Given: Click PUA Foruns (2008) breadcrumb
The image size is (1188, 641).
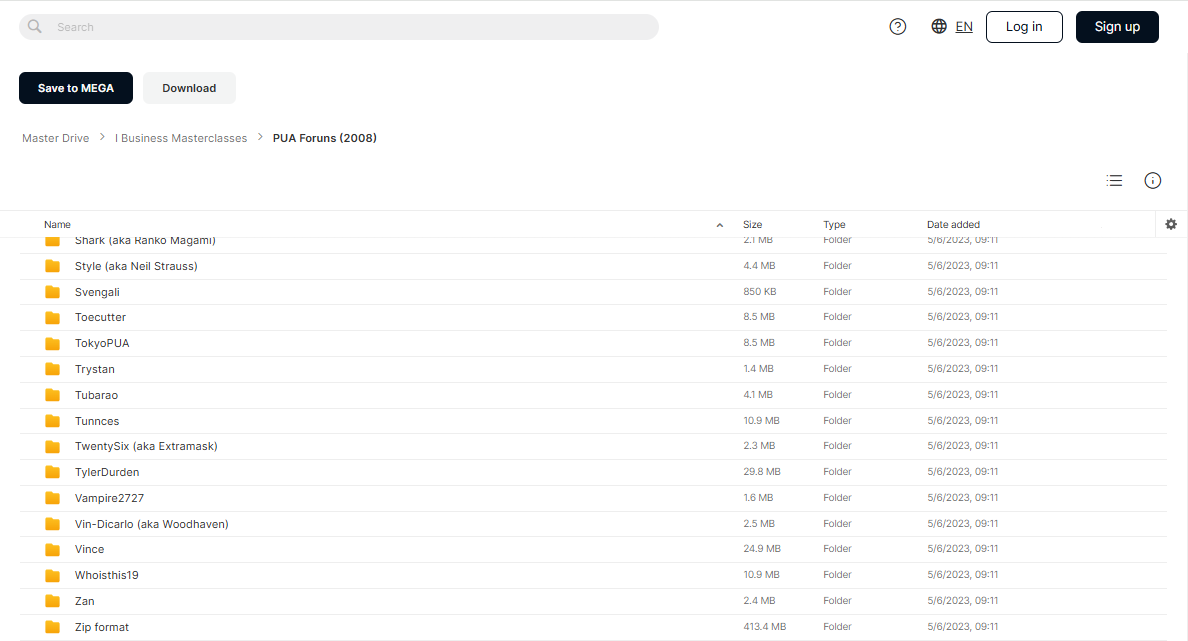Looking at the screenshot, I should pos(324,138).
